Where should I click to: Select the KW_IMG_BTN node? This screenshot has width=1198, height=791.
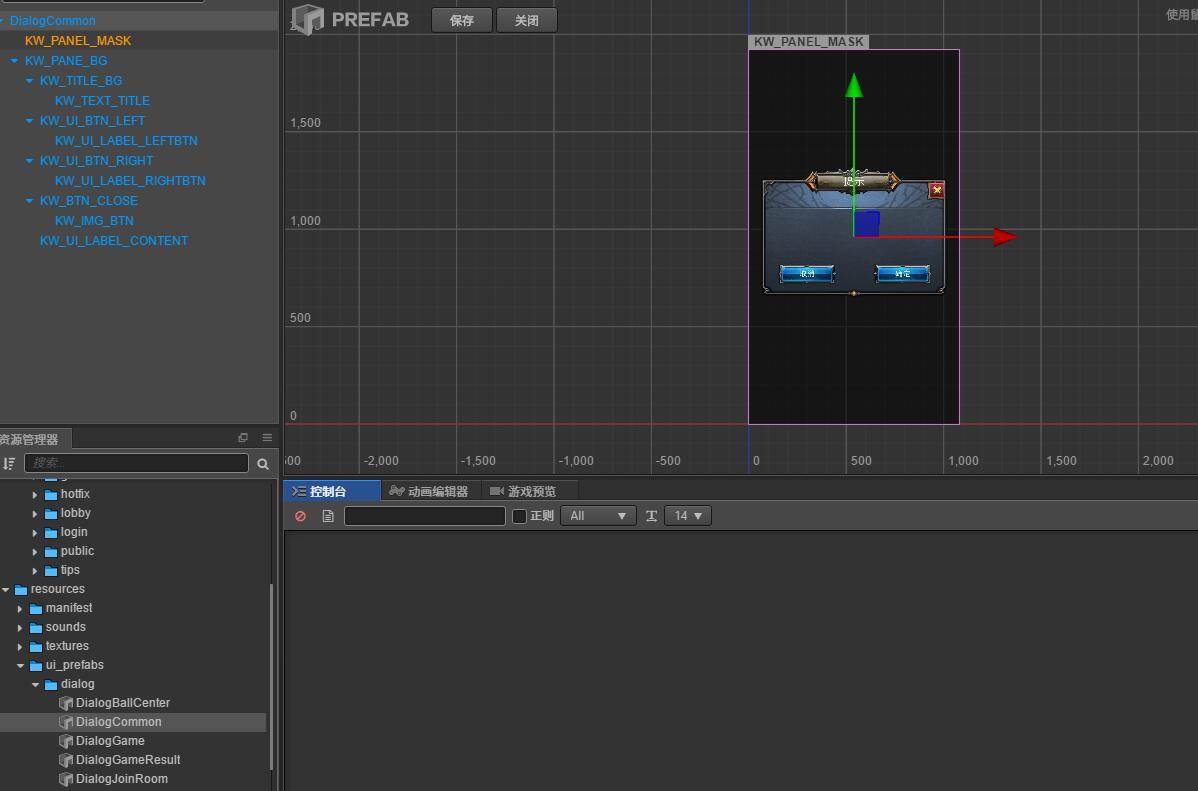[94, 221]
